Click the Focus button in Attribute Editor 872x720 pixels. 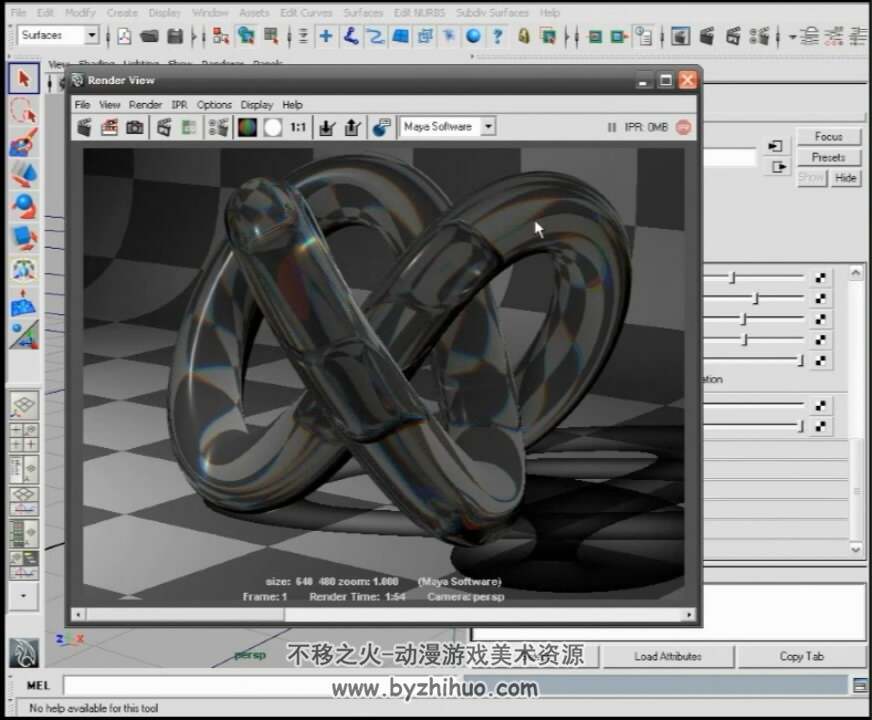[x=829, y=136]
